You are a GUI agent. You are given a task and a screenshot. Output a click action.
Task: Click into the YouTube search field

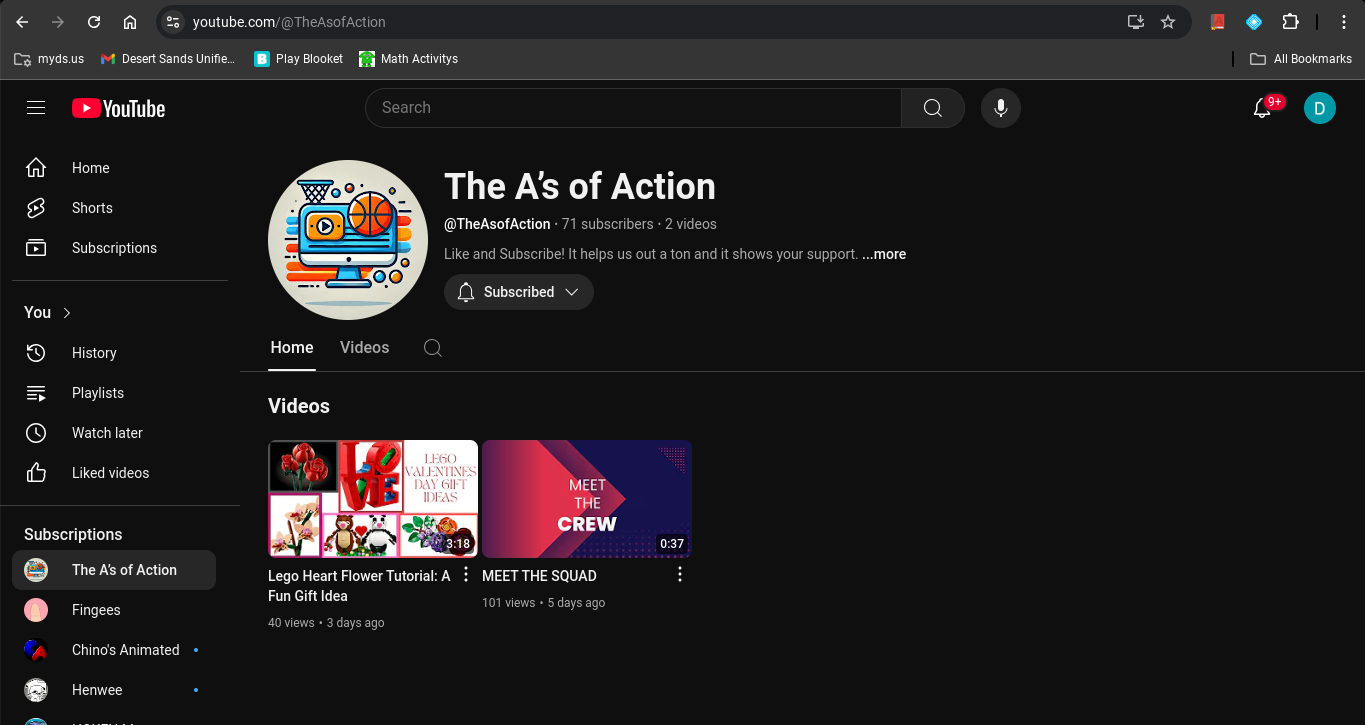click(633, 108)
